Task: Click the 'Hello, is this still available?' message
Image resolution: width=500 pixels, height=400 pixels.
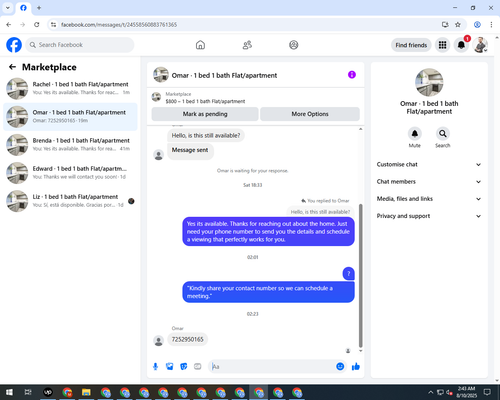Action: click(206, 135)
